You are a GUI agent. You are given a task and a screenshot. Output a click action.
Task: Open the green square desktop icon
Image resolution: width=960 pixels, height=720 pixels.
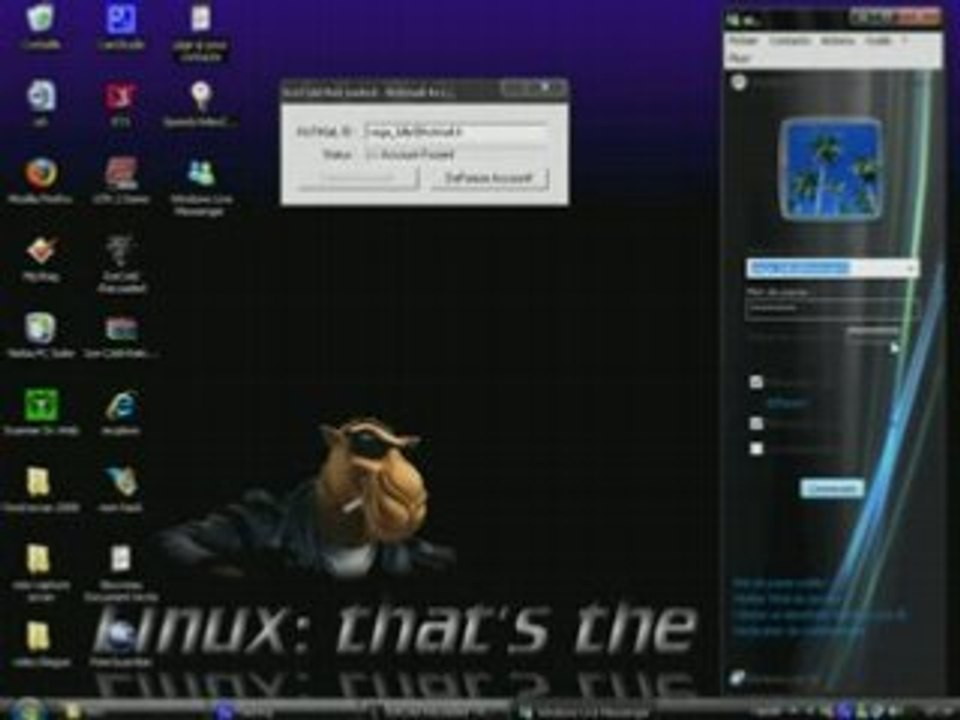point(40,411)
